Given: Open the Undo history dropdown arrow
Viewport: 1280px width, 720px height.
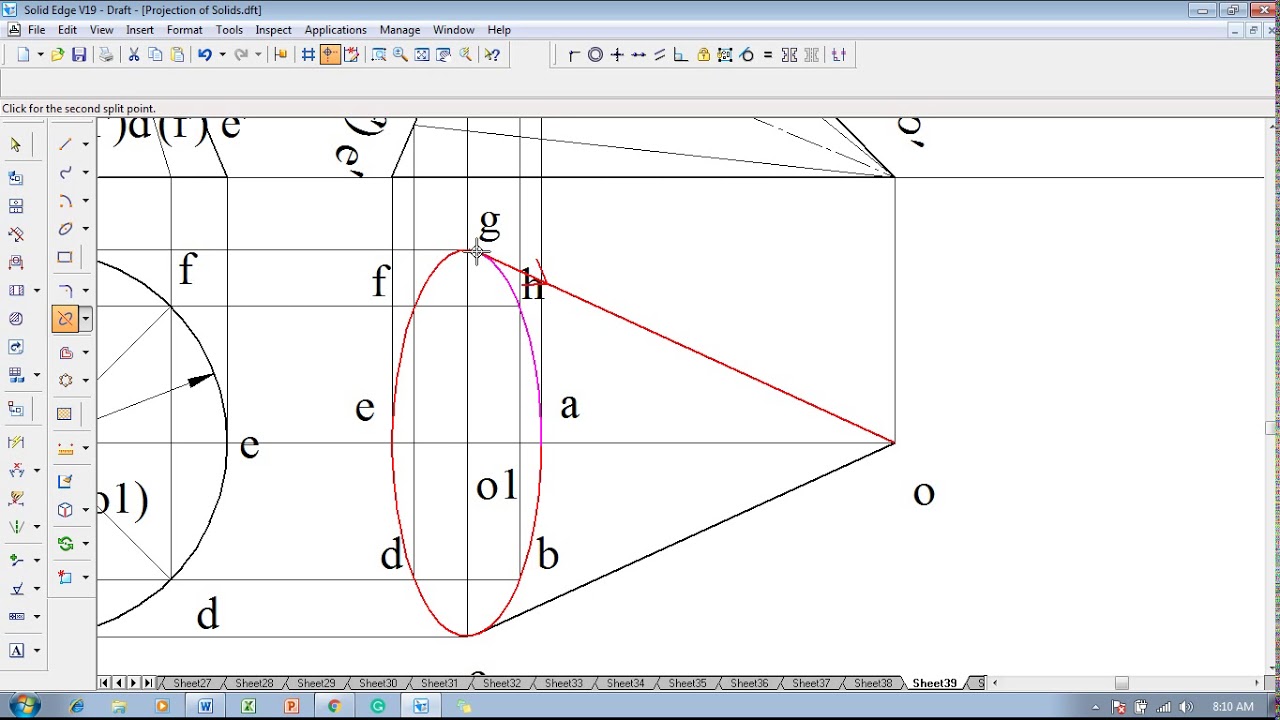Looking at the screenshot, I should pos(222,55).
